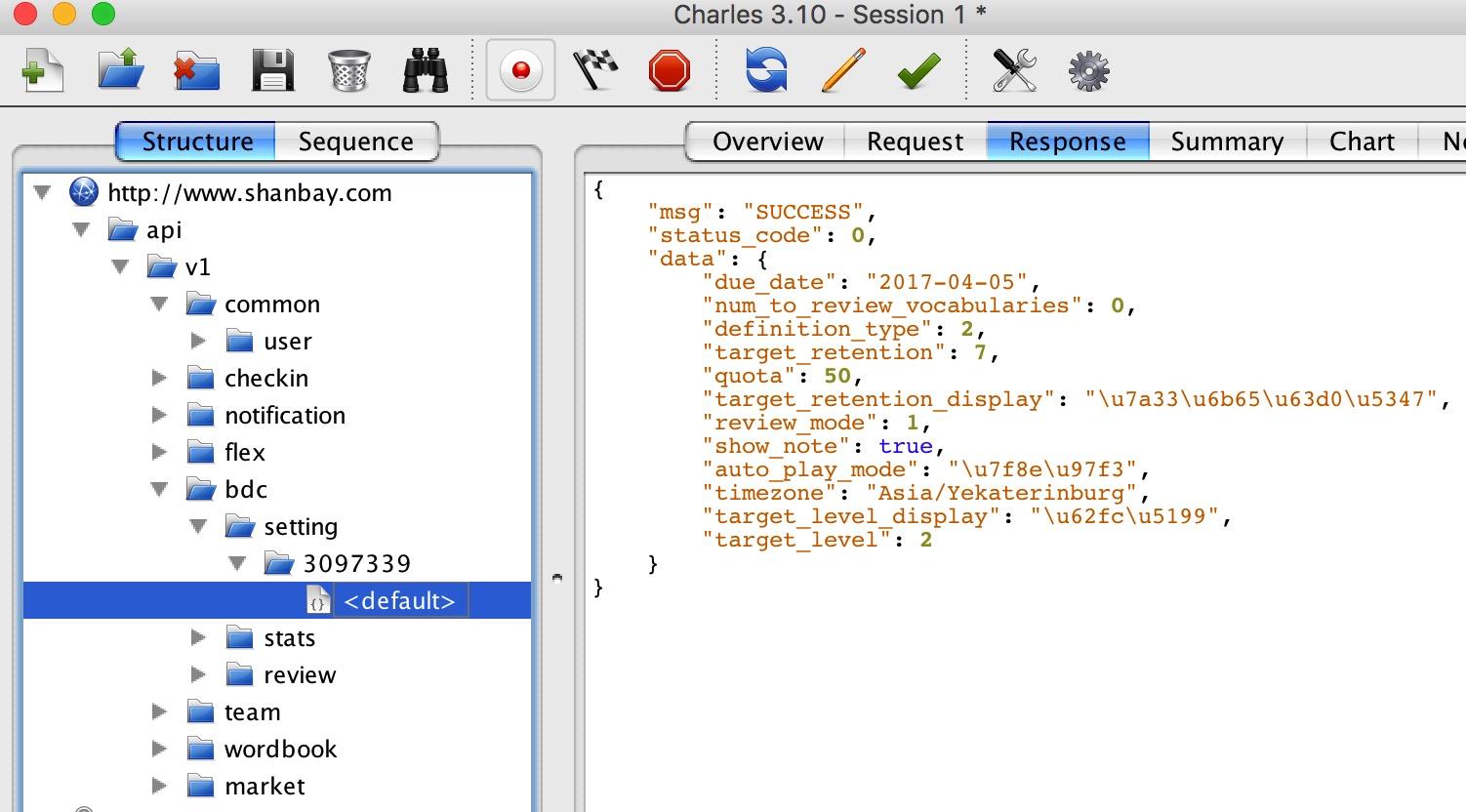This screenshot has width=1466, height=812.
Task: Select the 3097339 tree row
Action: (x=277, y=563)
